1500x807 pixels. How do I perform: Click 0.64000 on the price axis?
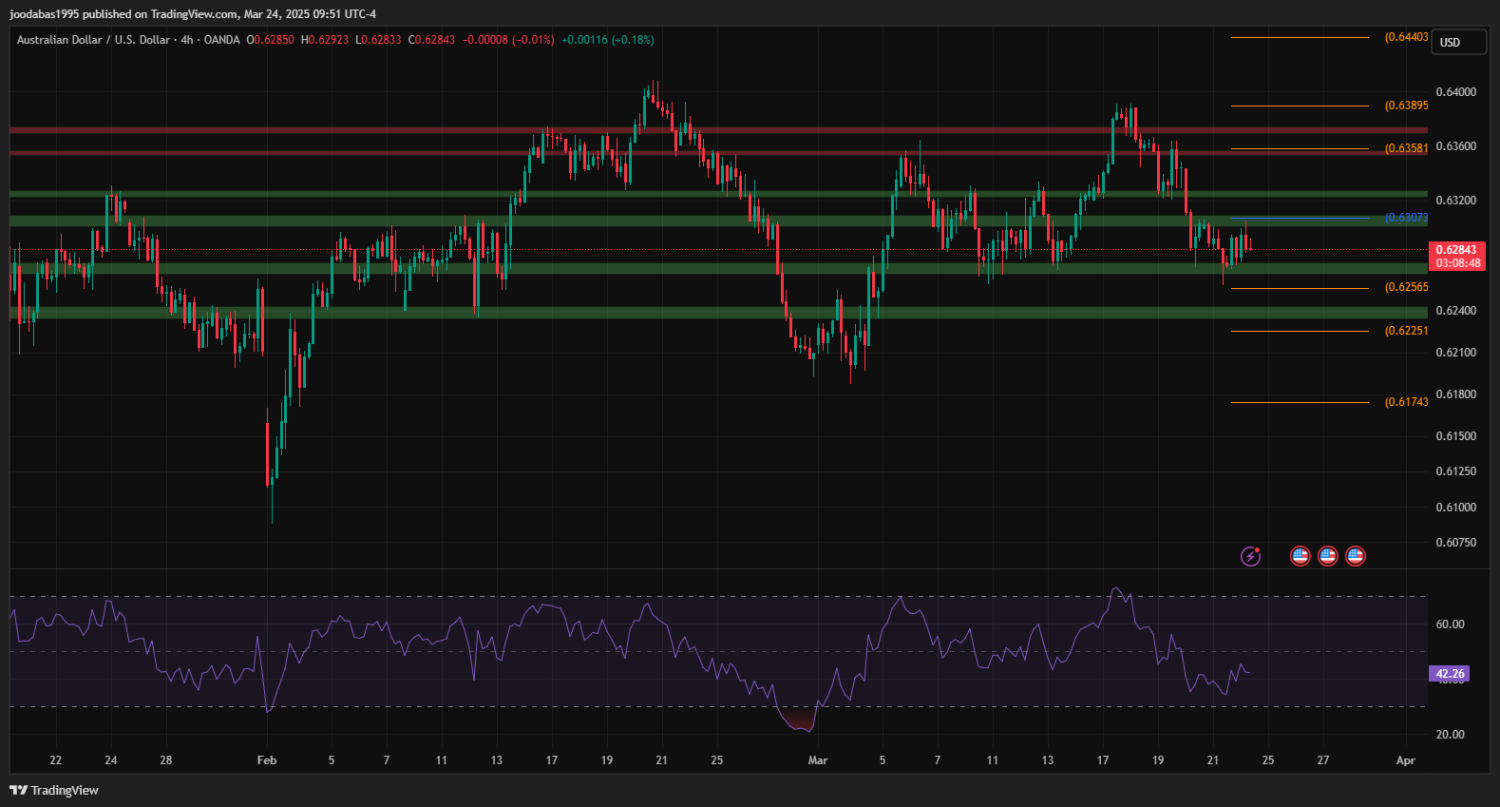1455,92
